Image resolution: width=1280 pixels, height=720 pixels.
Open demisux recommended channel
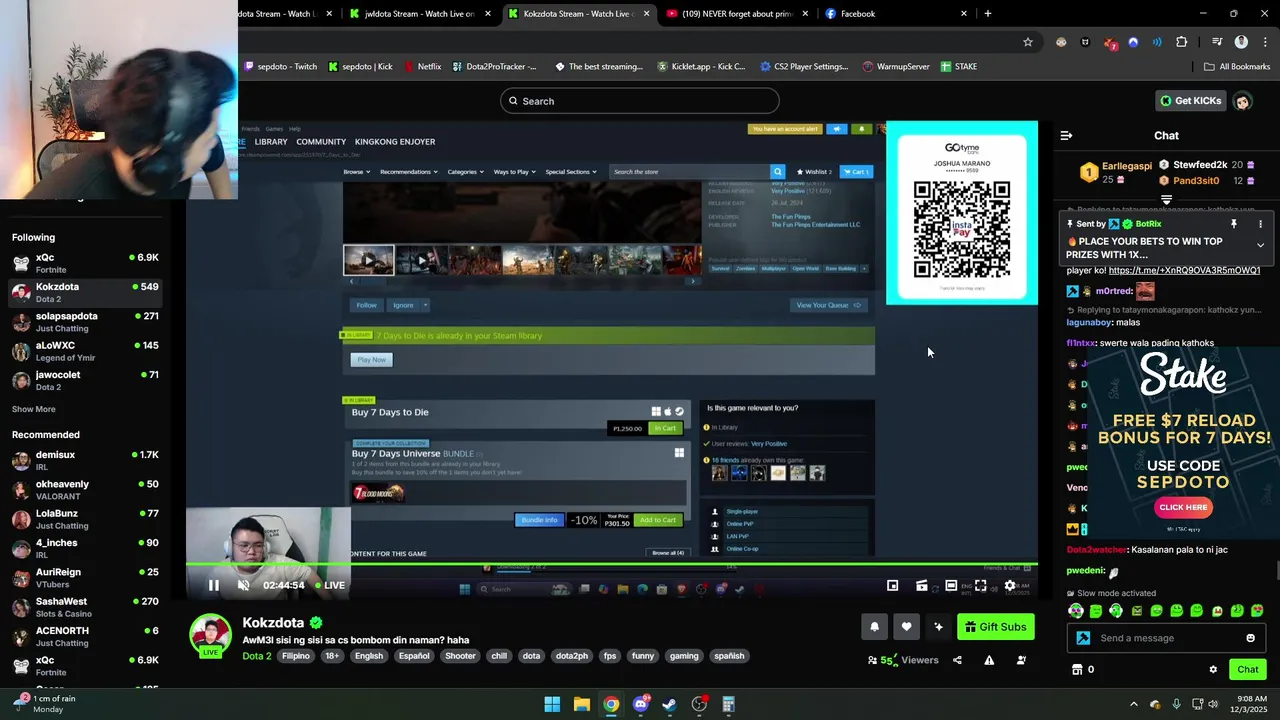point(85,460)
